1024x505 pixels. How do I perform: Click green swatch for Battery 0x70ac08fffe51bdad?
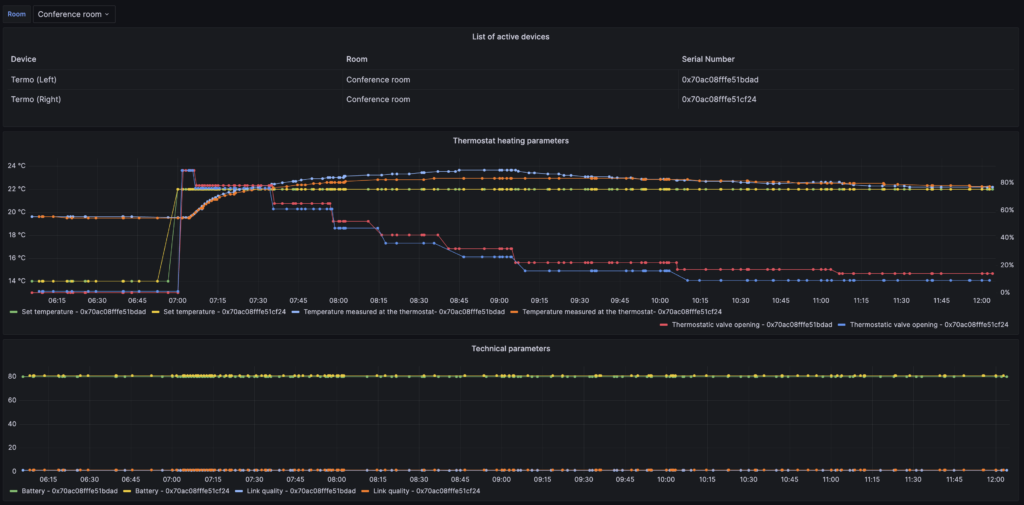click(x=12, y=491)
